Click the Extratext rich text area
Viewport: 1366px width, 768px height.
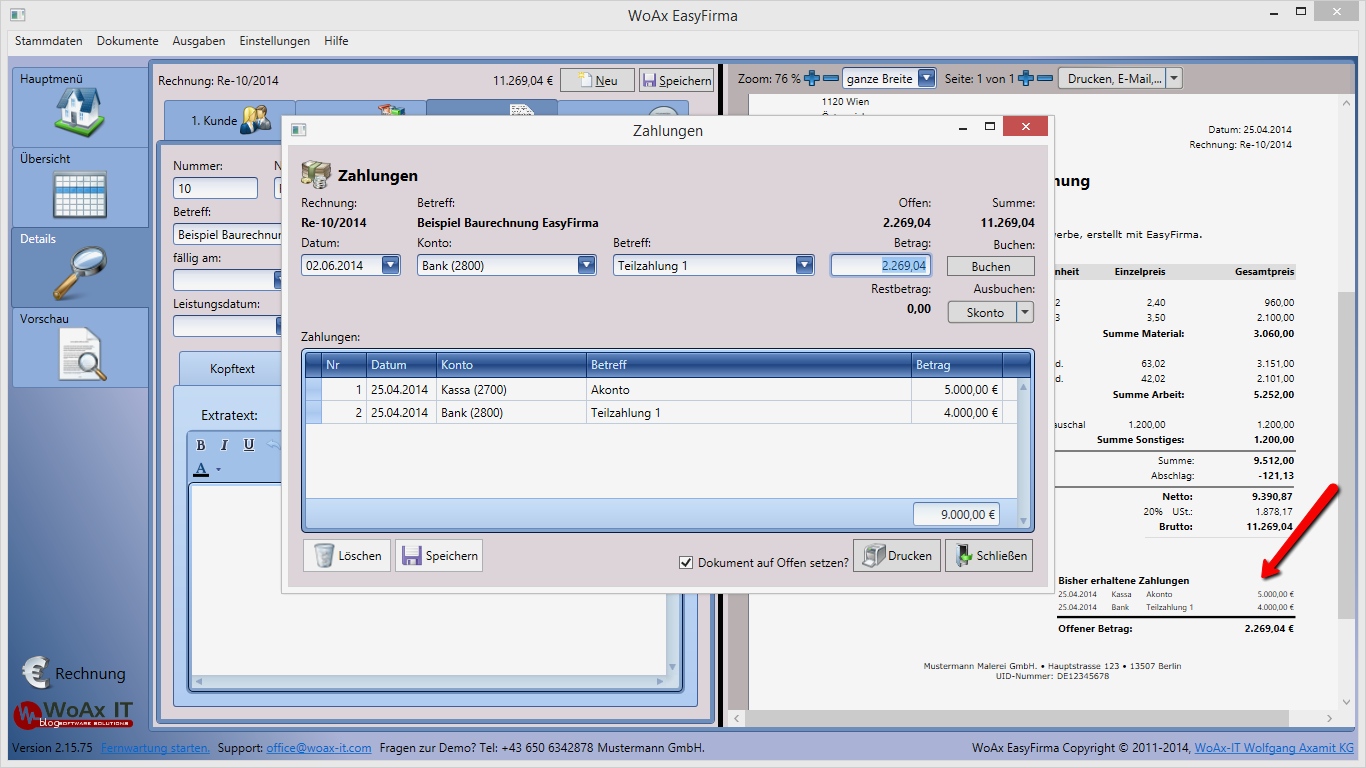[x=430, y=578]
